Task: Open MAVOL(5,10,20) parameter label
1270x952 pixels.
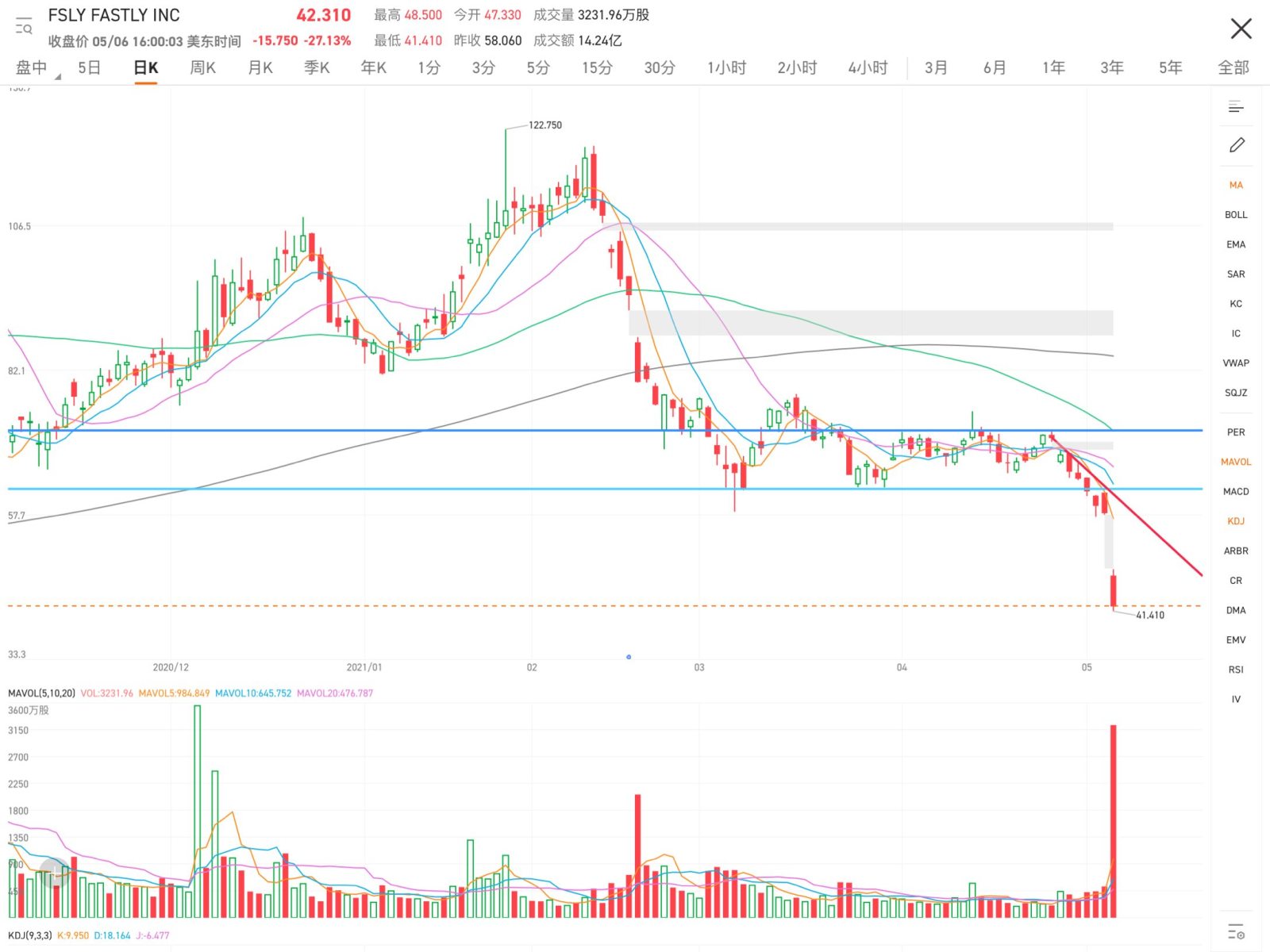Action: (x=41, y=693)
